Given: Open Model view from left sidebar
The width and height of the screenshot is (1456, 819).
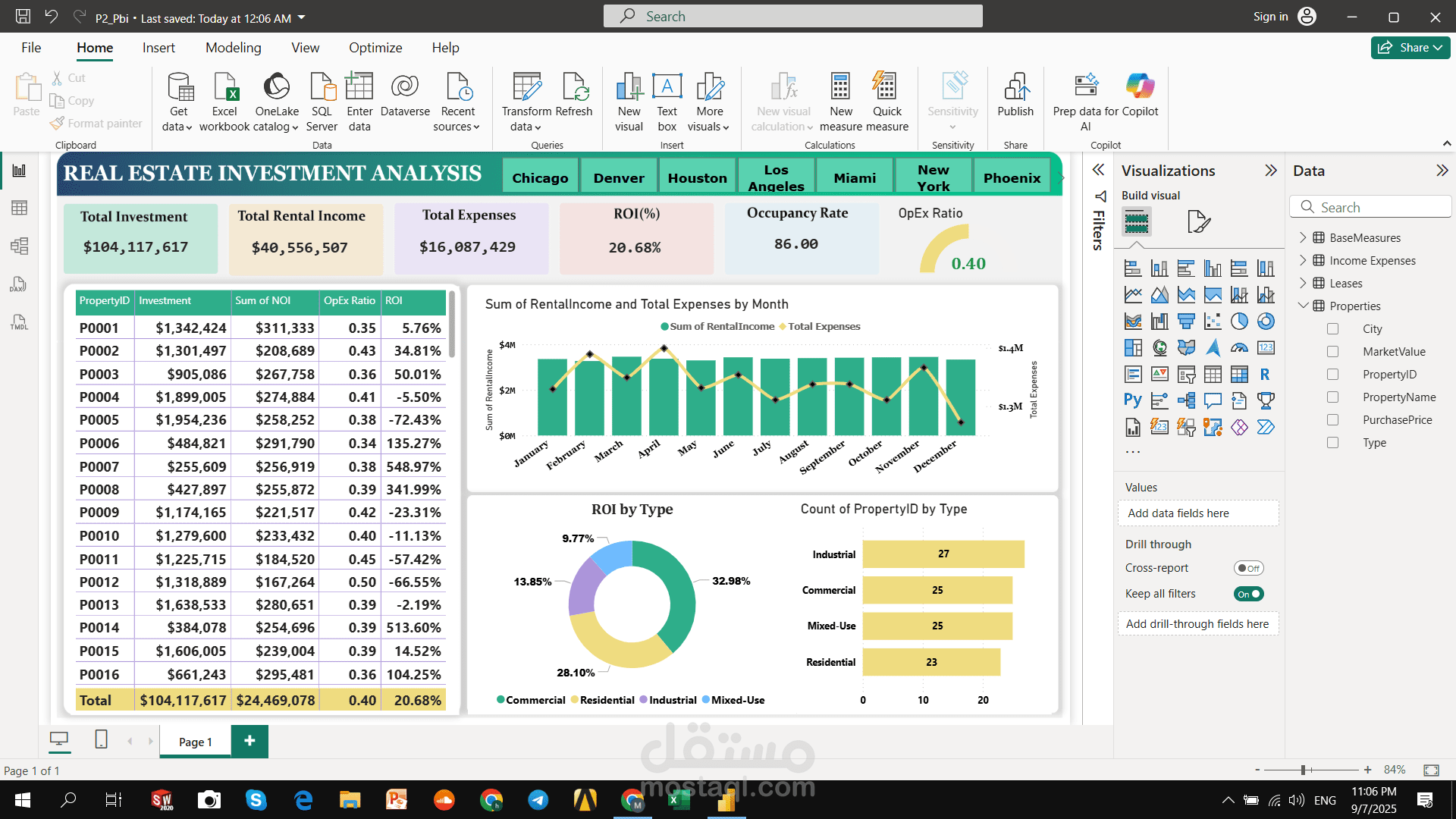Looking at the screenshot, I should point(20,246).
